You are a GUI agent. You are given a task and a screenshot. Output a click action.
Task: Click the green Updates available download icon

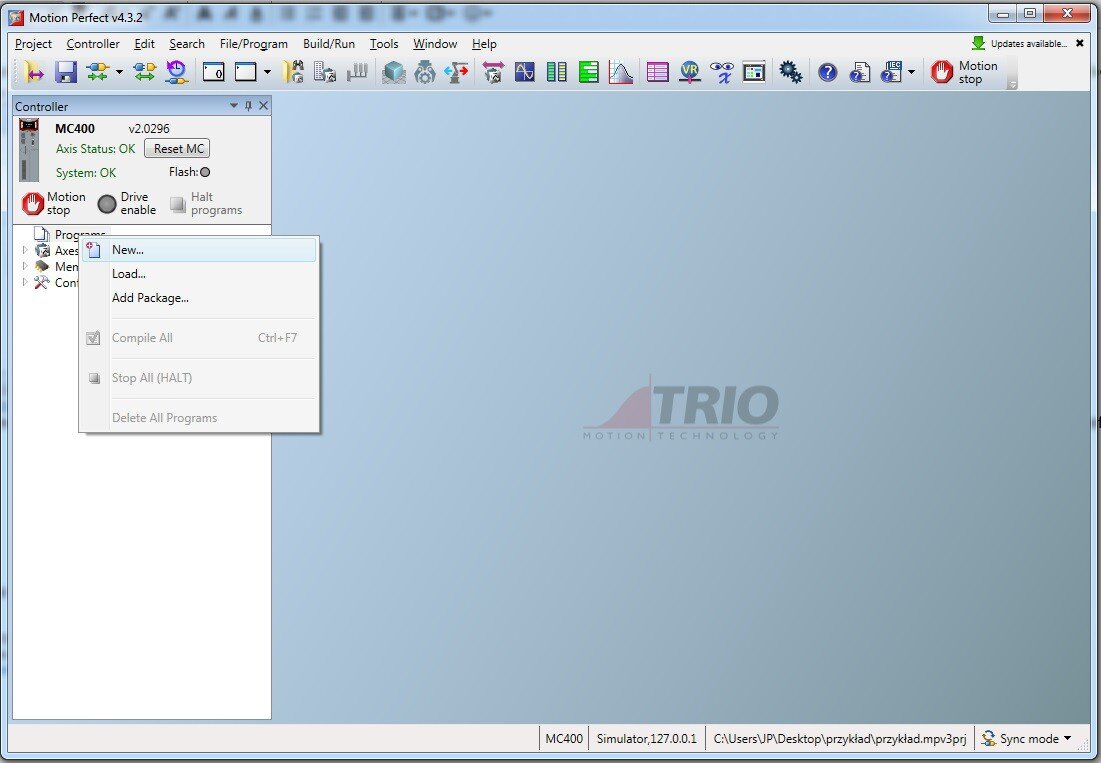click(x=978, y=44)
